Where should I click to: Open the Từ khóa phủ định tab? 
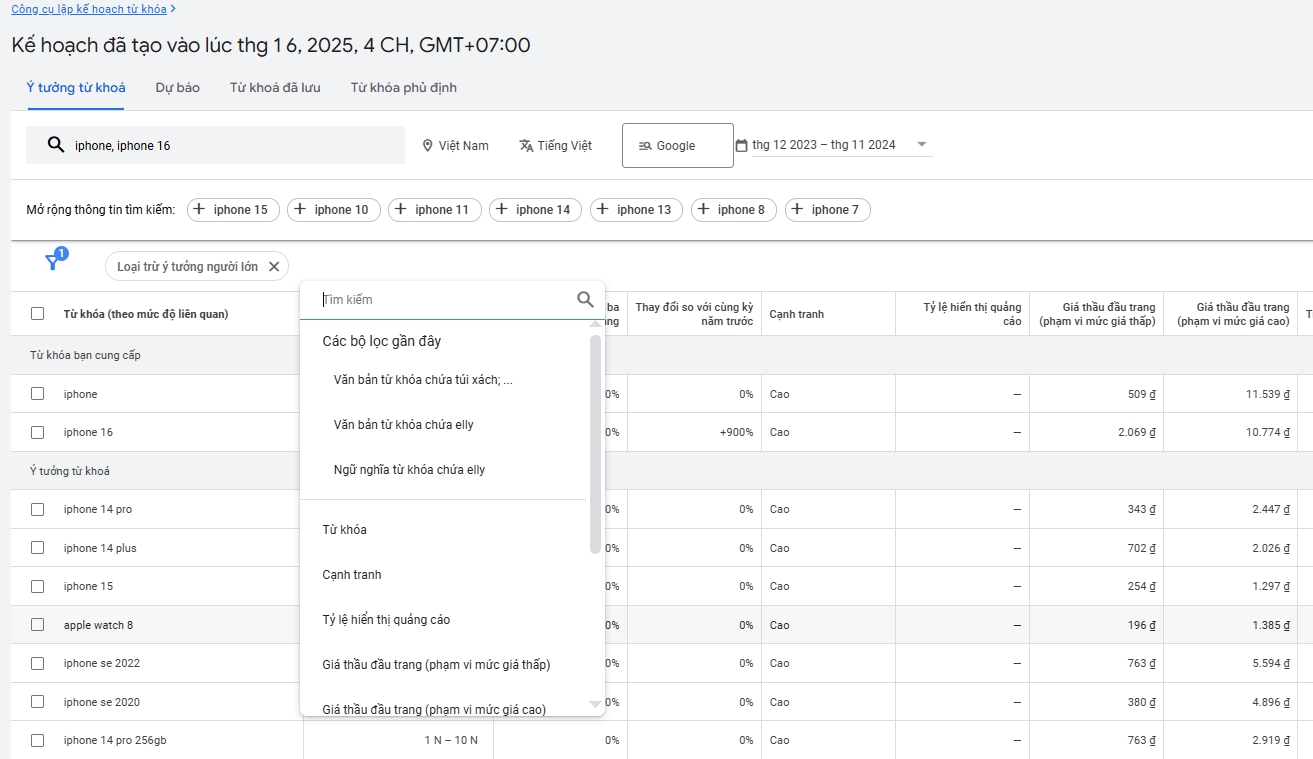[x=404, y=88]
